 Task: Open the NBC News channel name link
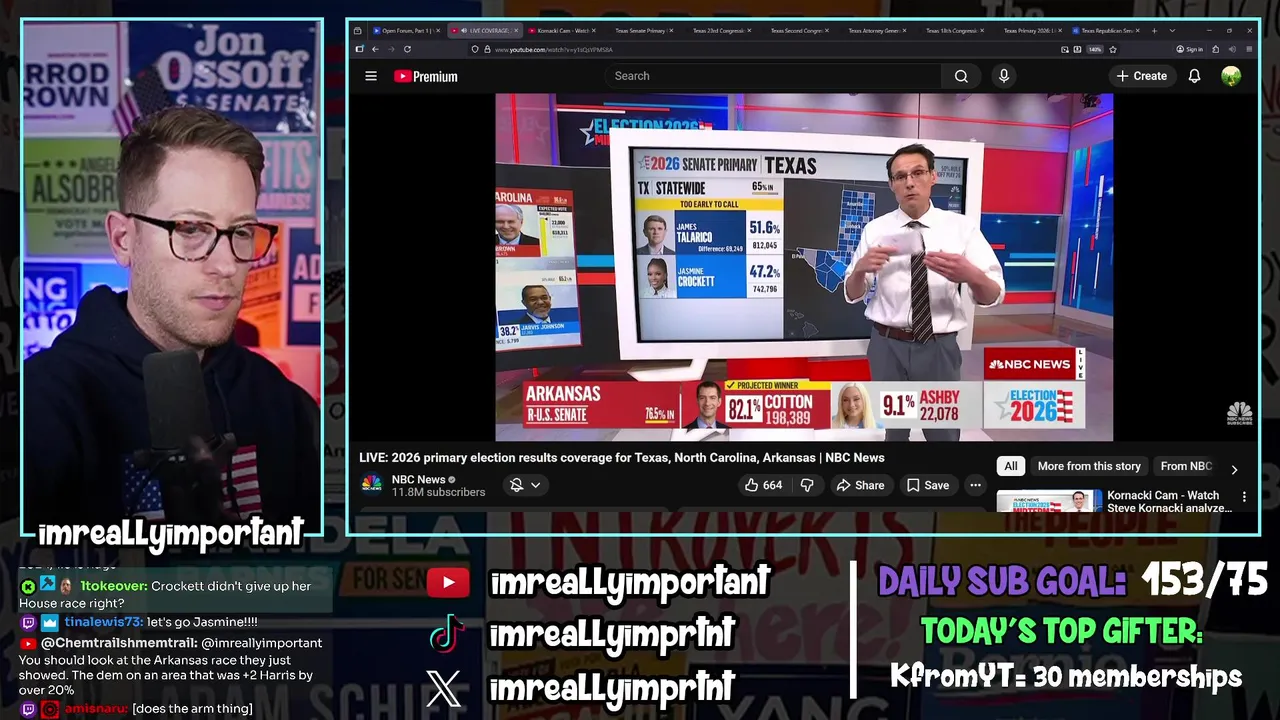(x=418, y=479)
